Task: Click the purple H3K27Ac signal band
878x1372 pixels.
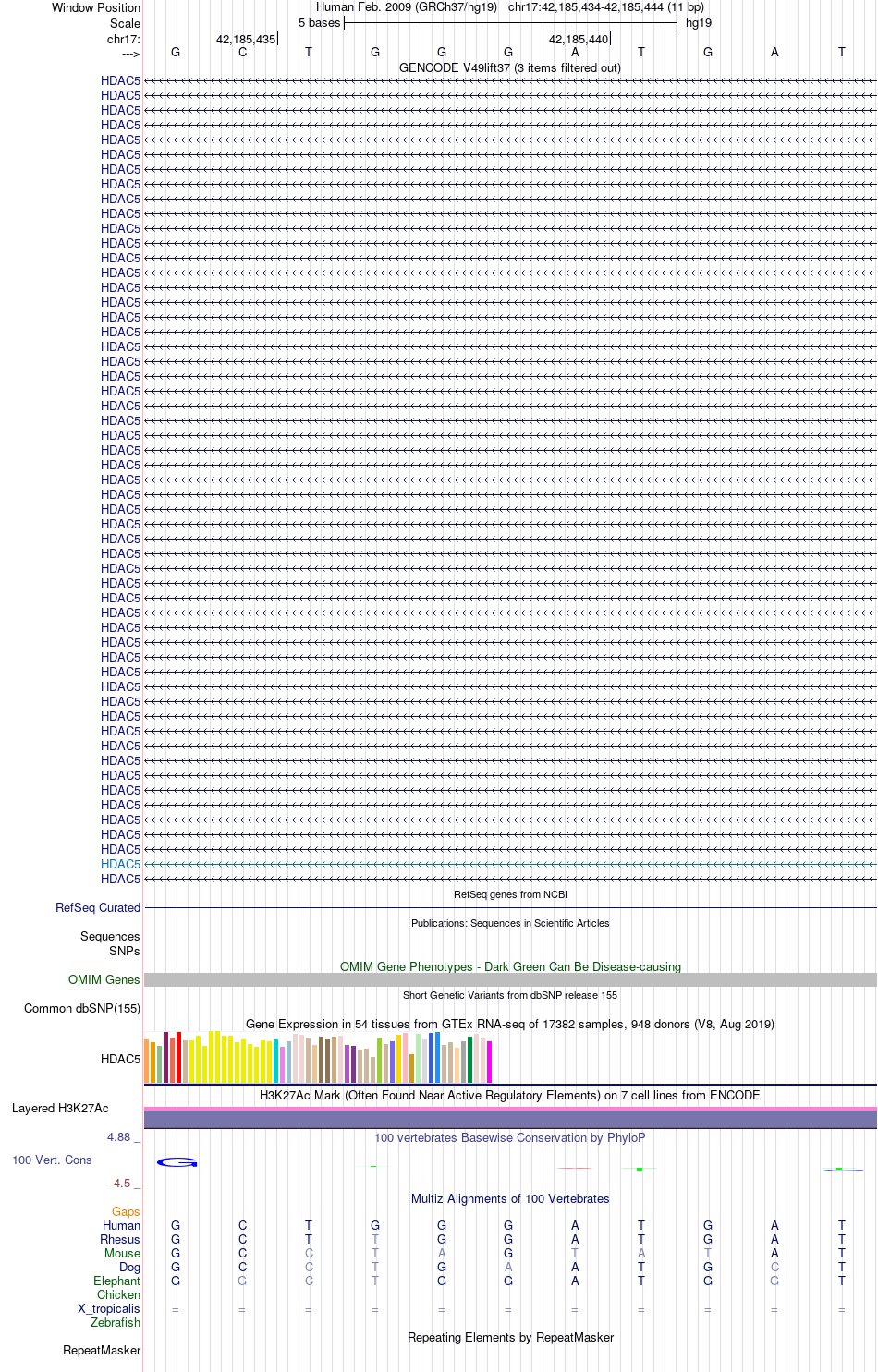Action: pyautogui.click(x=510, y=1119)
